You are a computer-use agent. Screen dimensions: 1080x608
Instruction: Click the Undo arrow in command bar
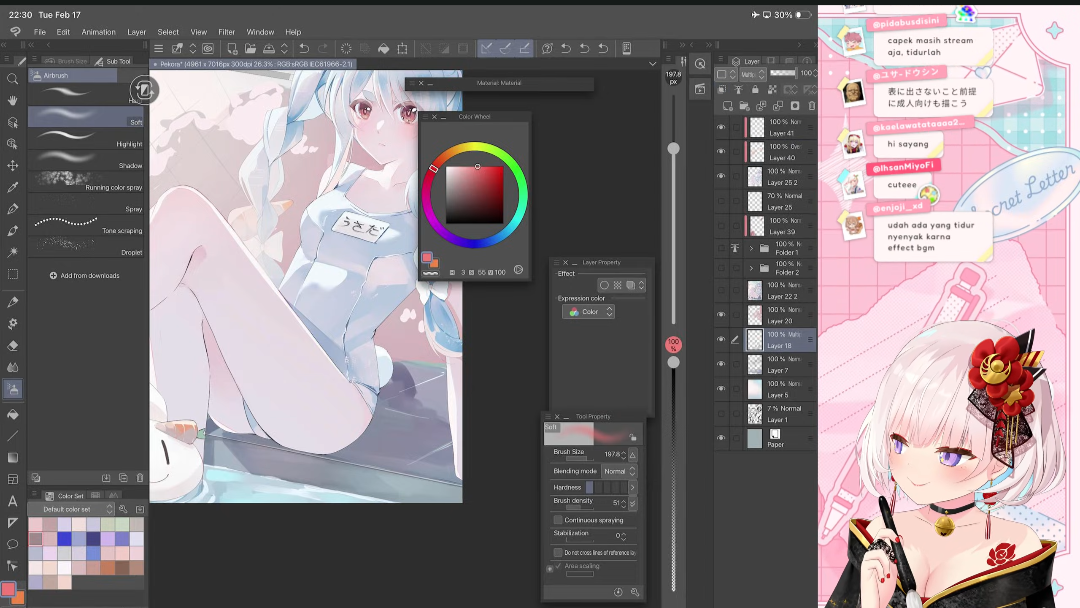(x=303, y=48)
